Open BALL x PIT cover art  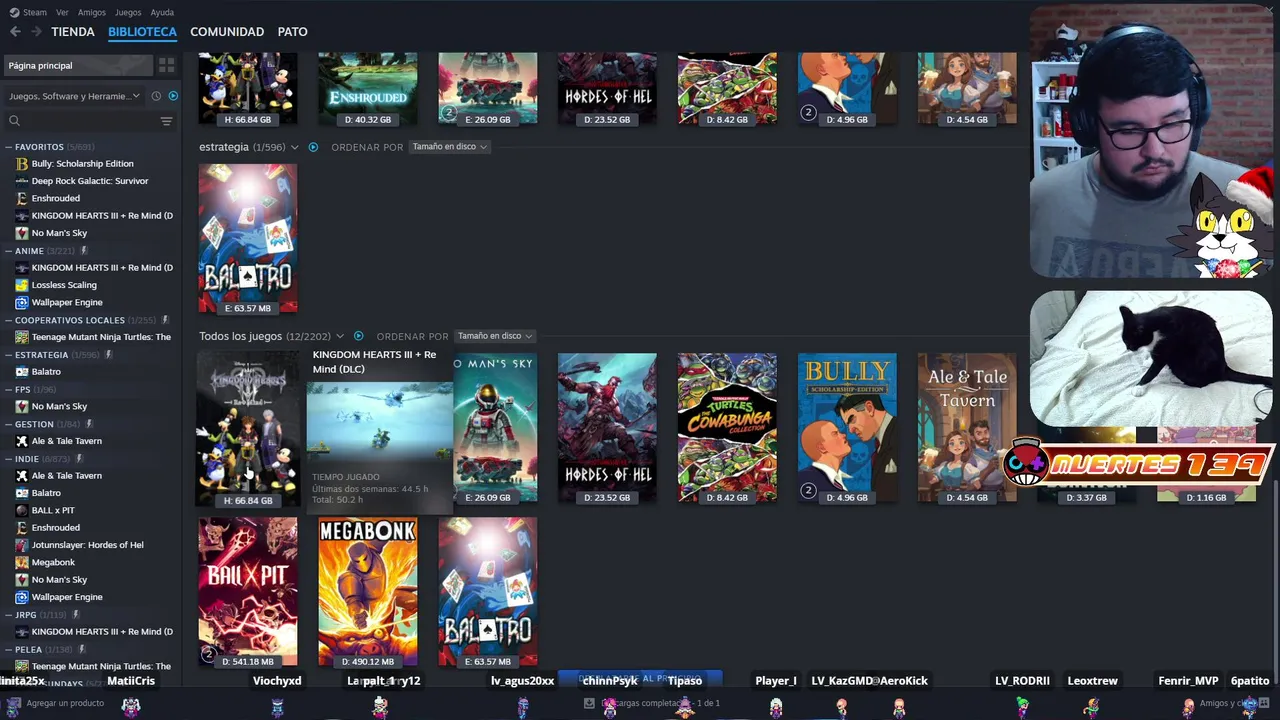tap(248, 592)
